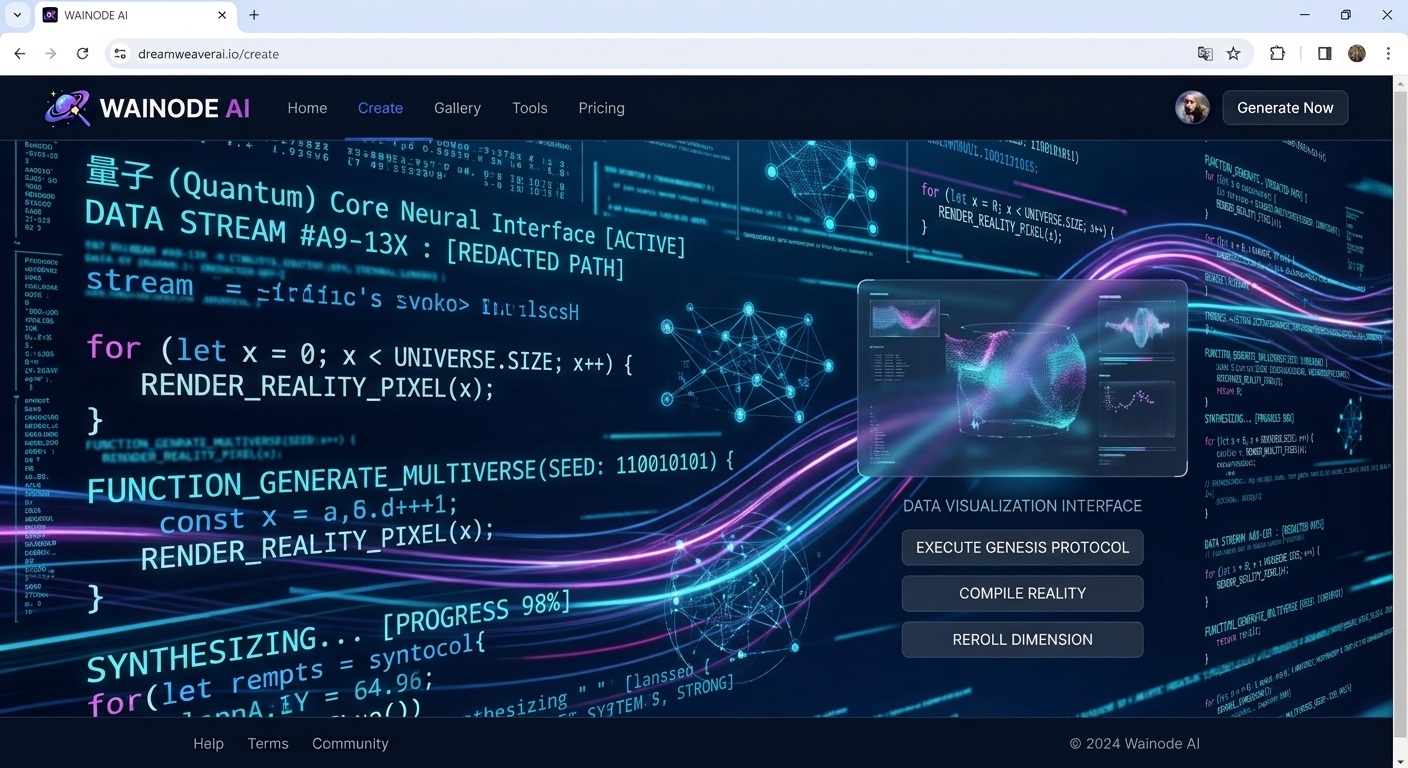Image resolution: width=1408 pixels, height=768 pixels.
Task: Open the Help footer link
Action: tap(208, 744)
